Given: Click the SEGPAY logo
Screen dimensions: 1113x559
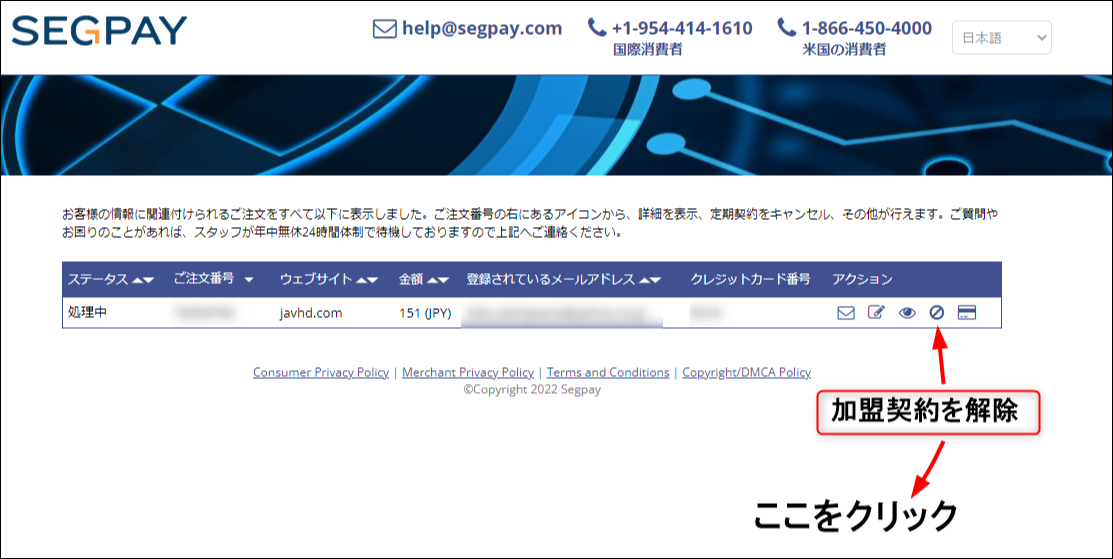Looking at the screenshot, I should 99,31.
